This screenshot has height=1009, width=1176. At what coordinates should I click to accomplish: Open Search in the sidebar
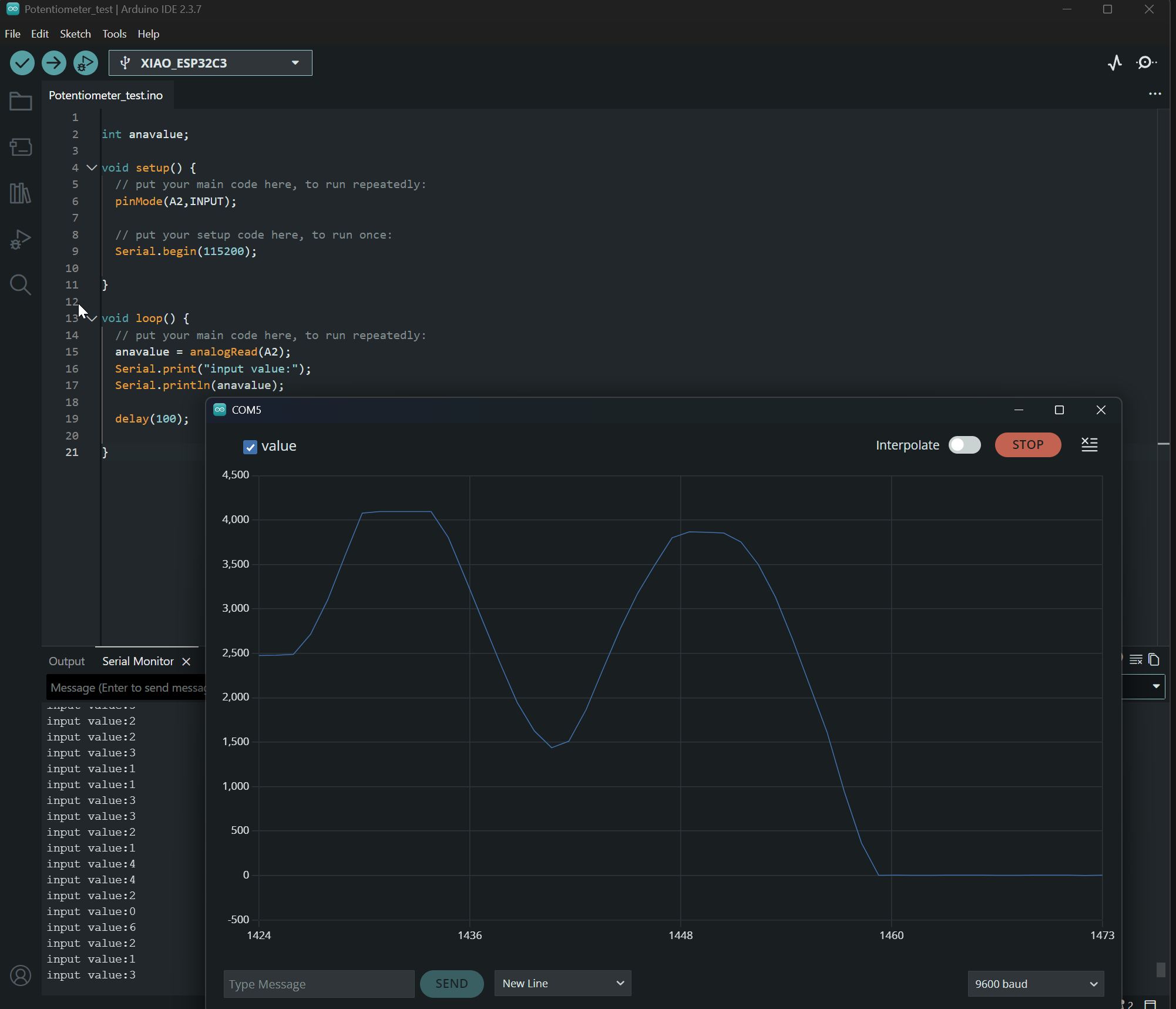coord(21,285)
